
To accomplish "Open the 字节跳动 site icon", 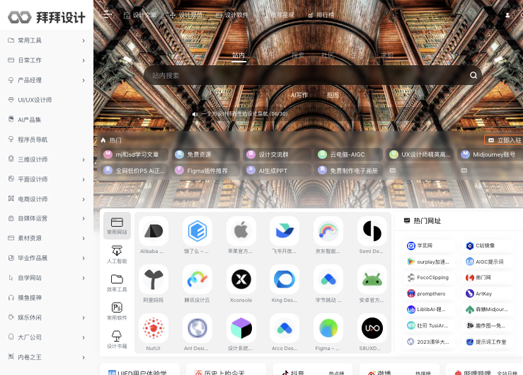I will tap(328, 279).
